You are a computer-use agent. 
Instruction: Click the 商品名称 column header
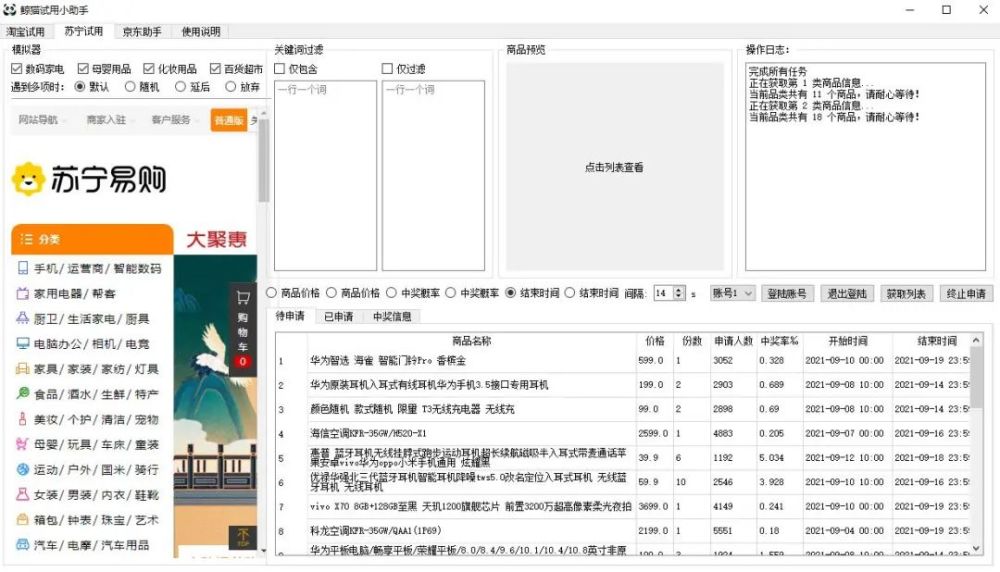(472, 341)
